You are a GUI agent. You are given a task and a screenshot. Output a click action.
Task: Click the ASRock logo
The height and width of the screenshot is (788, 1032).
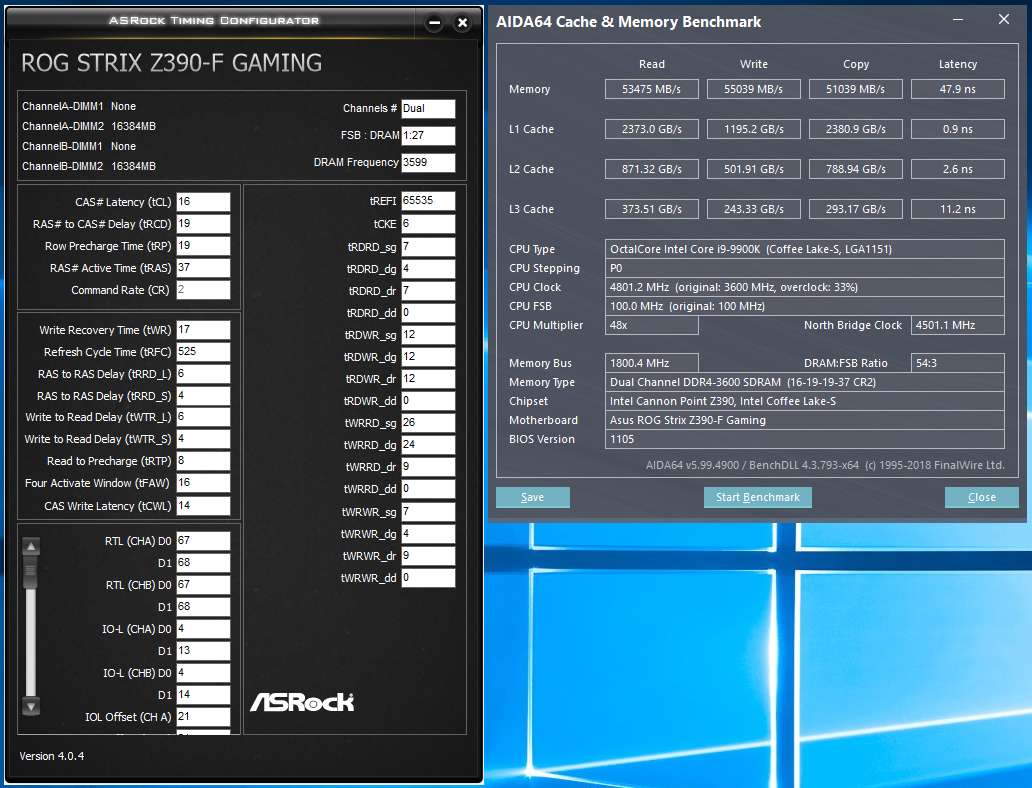301,701
